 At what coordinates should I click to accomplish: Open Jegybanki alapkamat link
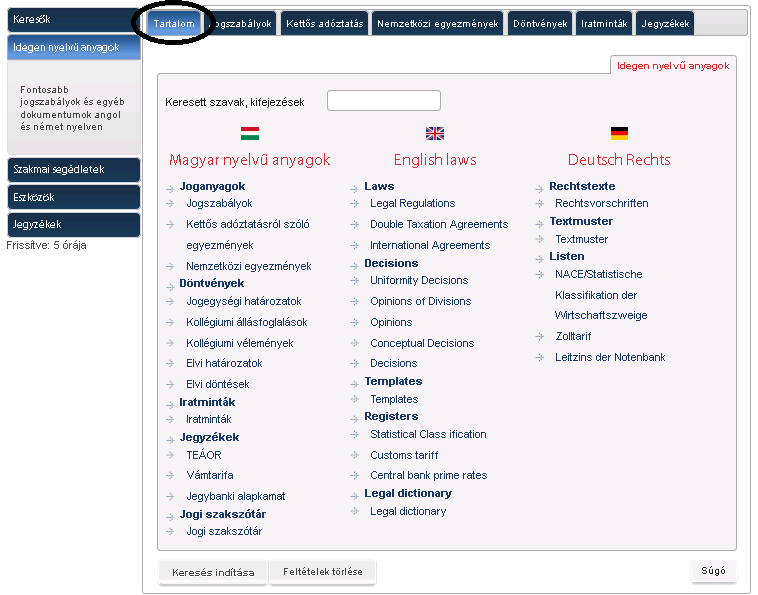pos(235,496)
